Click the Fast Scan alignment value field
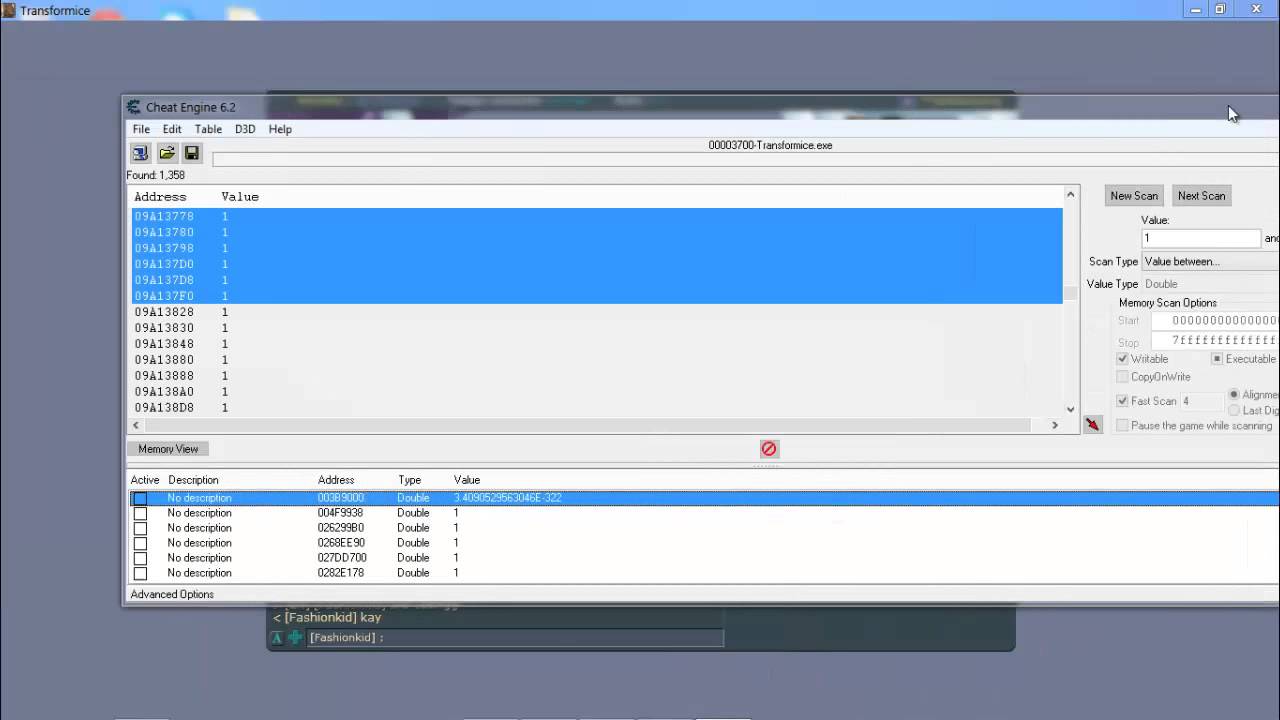The image size is (1280, 720). pos(1200,401)
